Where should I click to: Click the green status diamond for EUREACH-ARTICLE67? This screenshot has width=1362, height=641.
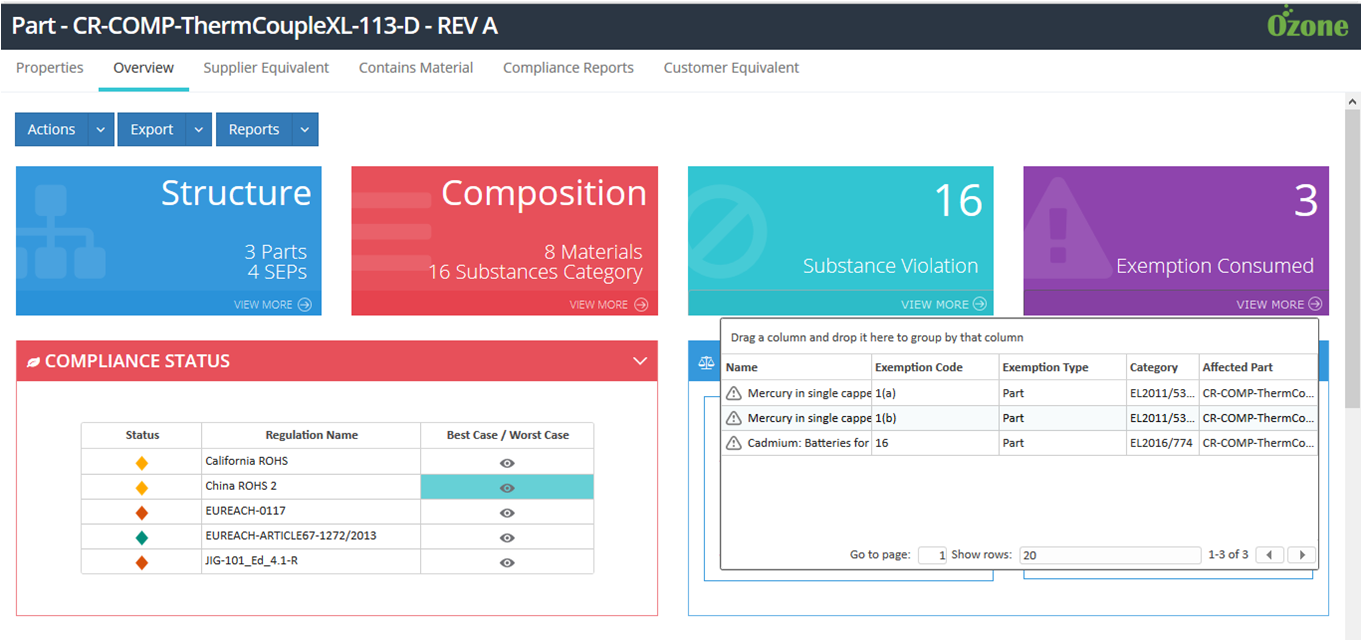tap(142, 537)
